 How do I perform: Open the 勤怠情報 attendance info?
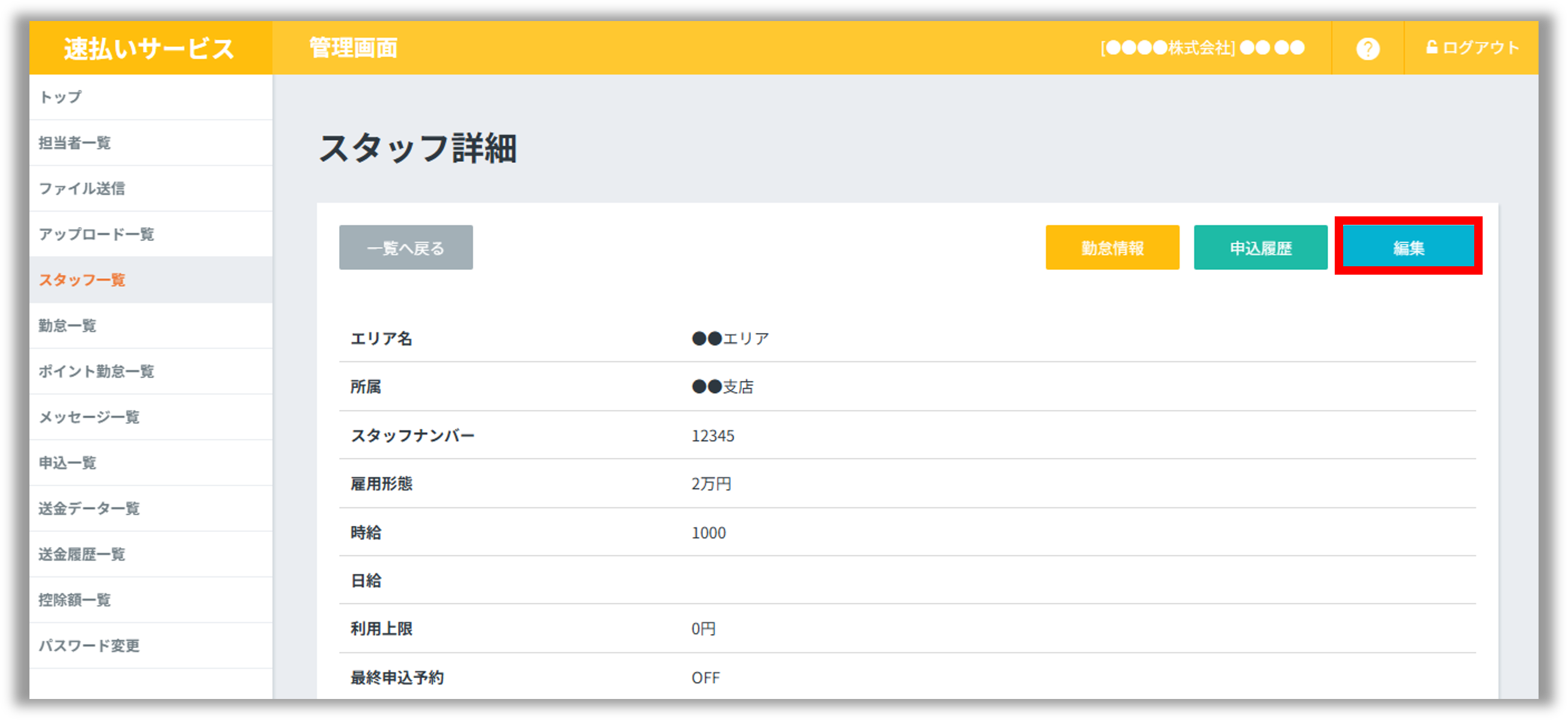(1112, 248)
